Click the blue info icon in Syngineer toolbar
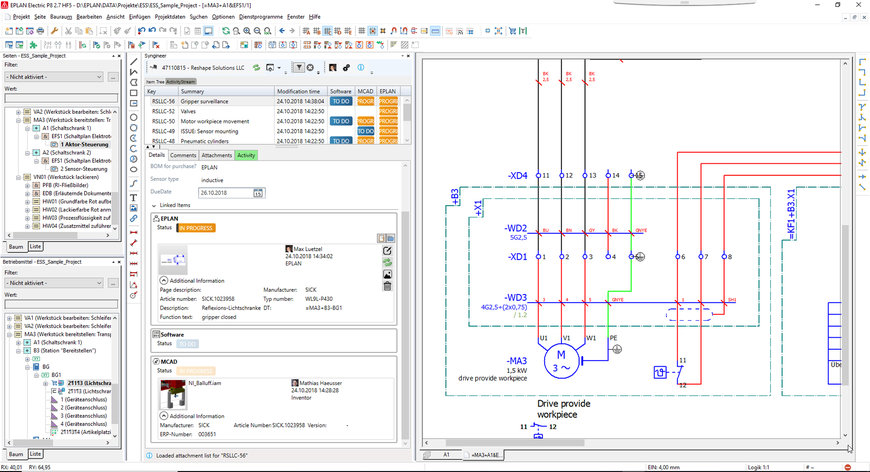The width and height of the screenshot is (870, 472). pyautogui.click(x=361, y=68)
